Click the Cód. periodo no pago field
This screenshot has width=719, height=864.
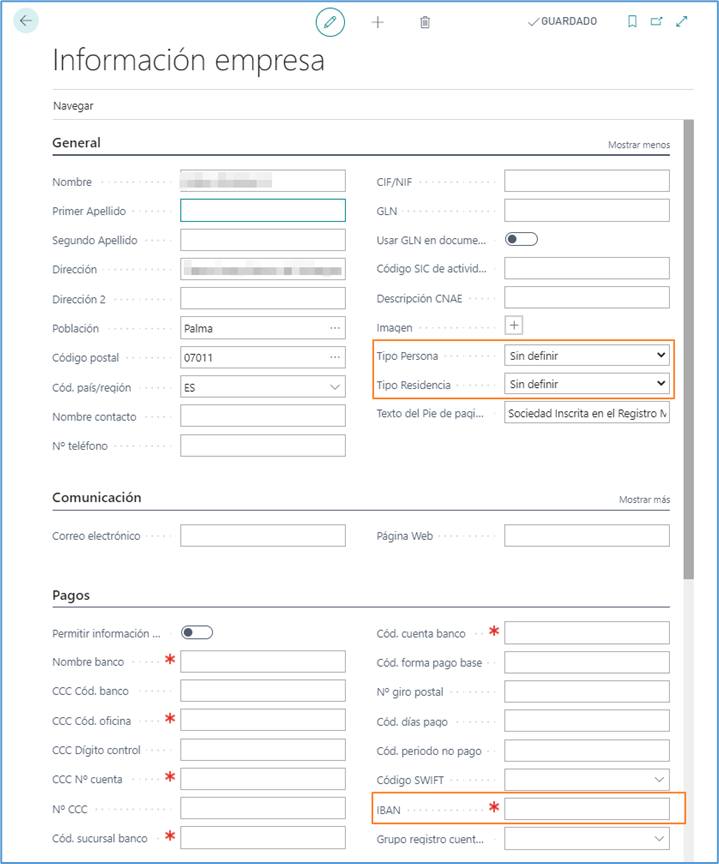point(587,750)
